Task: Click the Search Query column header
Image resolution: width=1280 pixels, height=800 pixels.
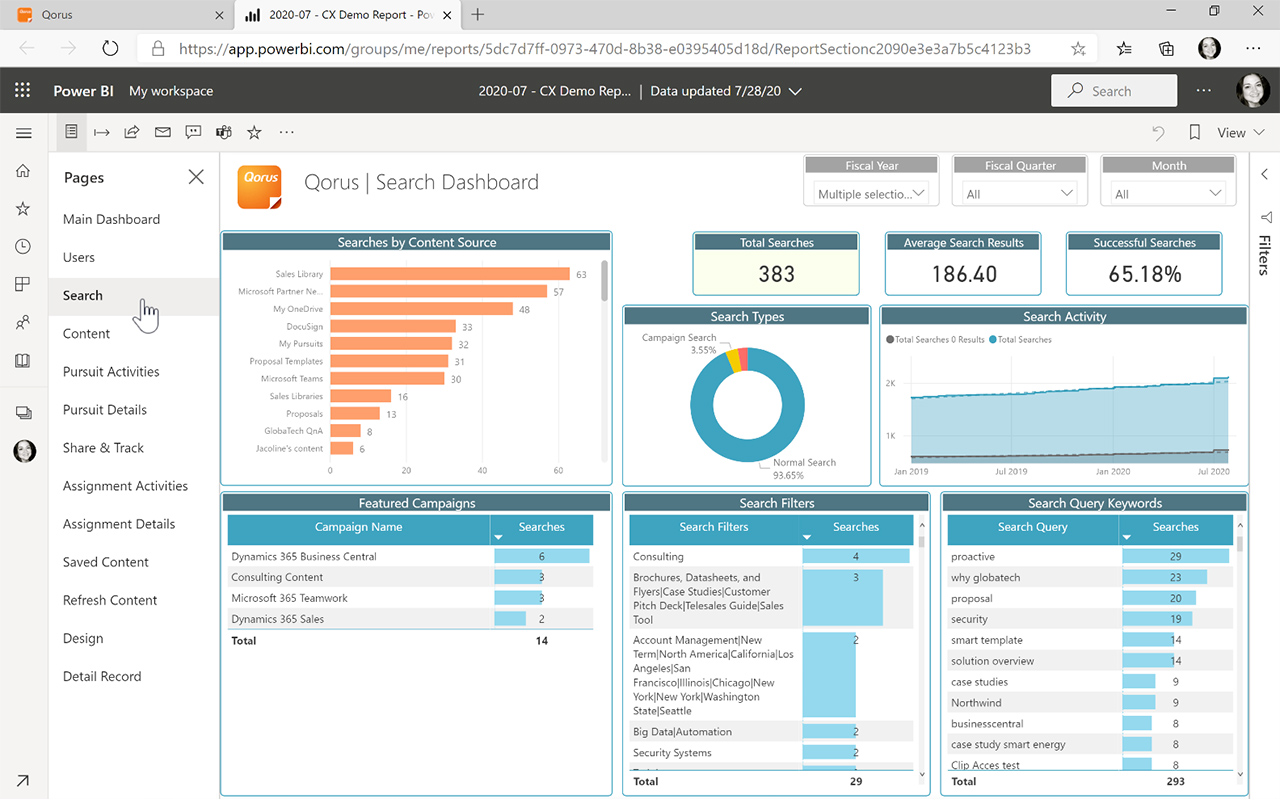Action: [x=1033, y=527]
